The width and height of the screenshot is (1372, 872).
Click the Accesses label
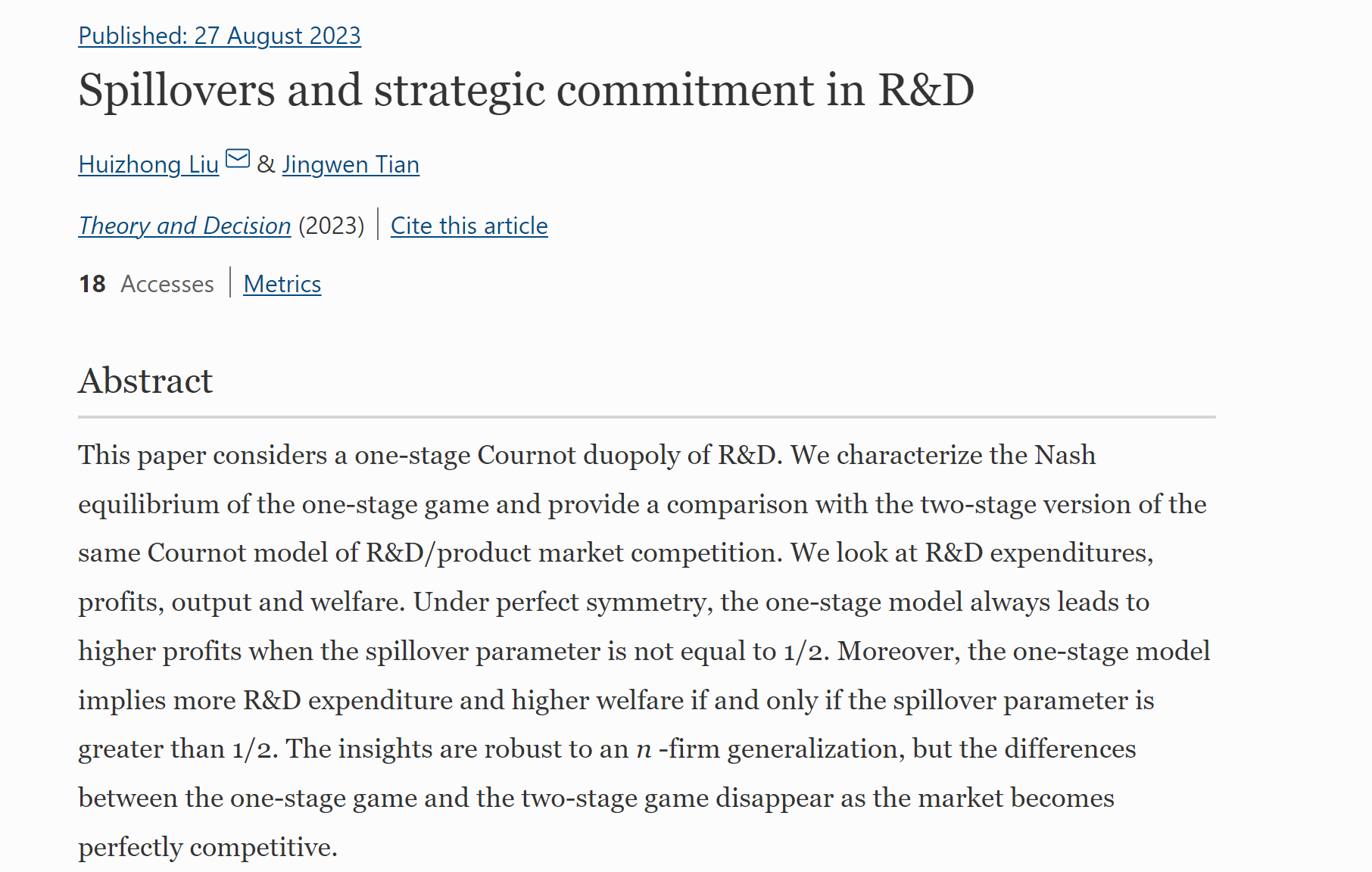point(167,284)
